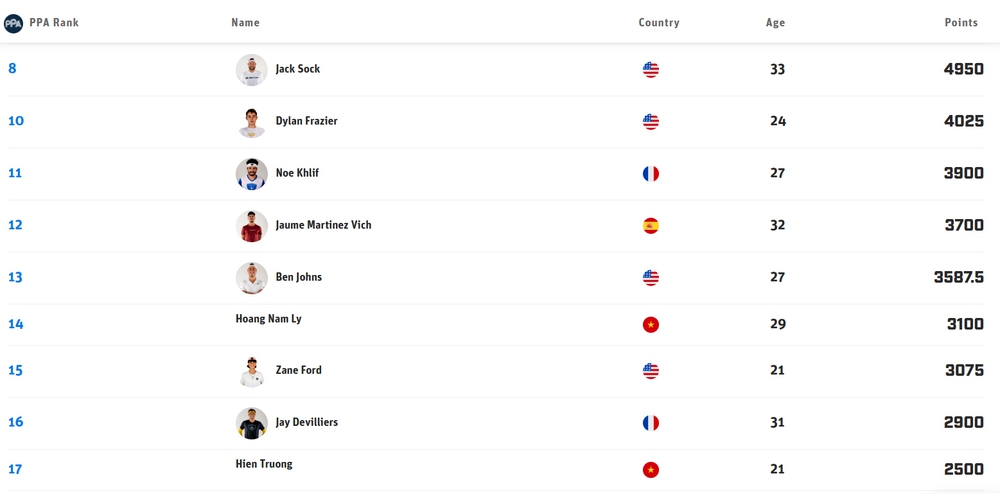The width and height of the screenshot is (1000, 494).
Task: Click Noe Khlif's France flag icon
Action: [651, 174]
